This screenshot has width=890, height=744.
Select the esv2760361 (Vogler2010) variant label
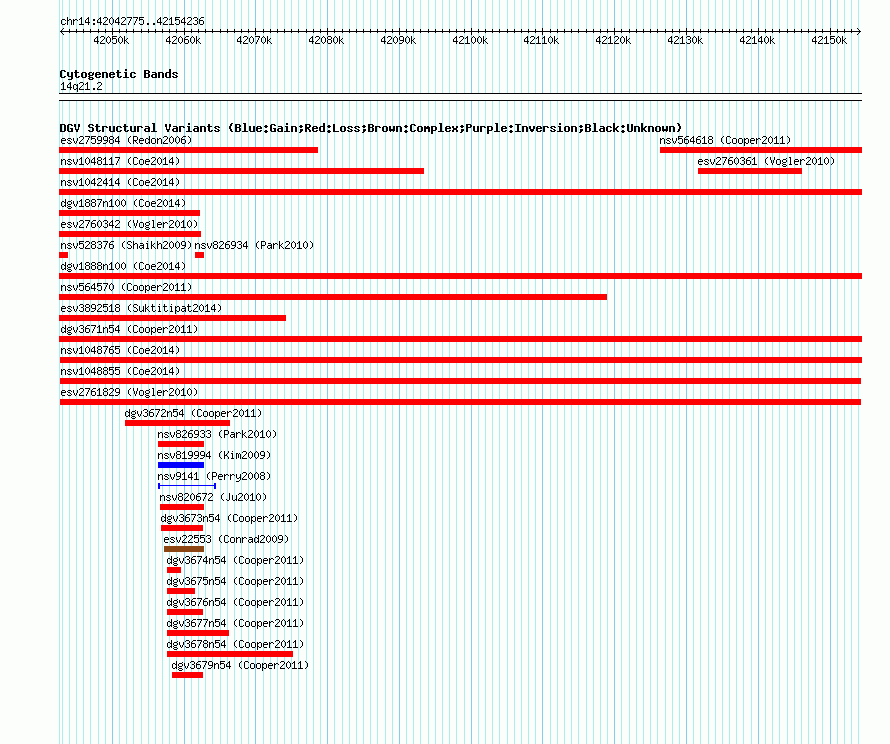(766, 161)
